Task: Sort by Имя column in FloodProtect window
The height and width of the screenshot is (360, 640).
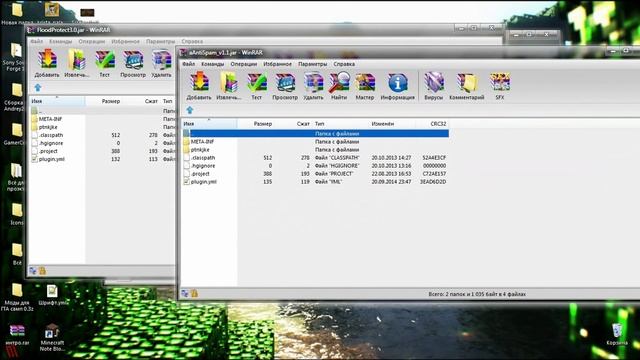Action: pyautogui.click(x=57, y=101)
